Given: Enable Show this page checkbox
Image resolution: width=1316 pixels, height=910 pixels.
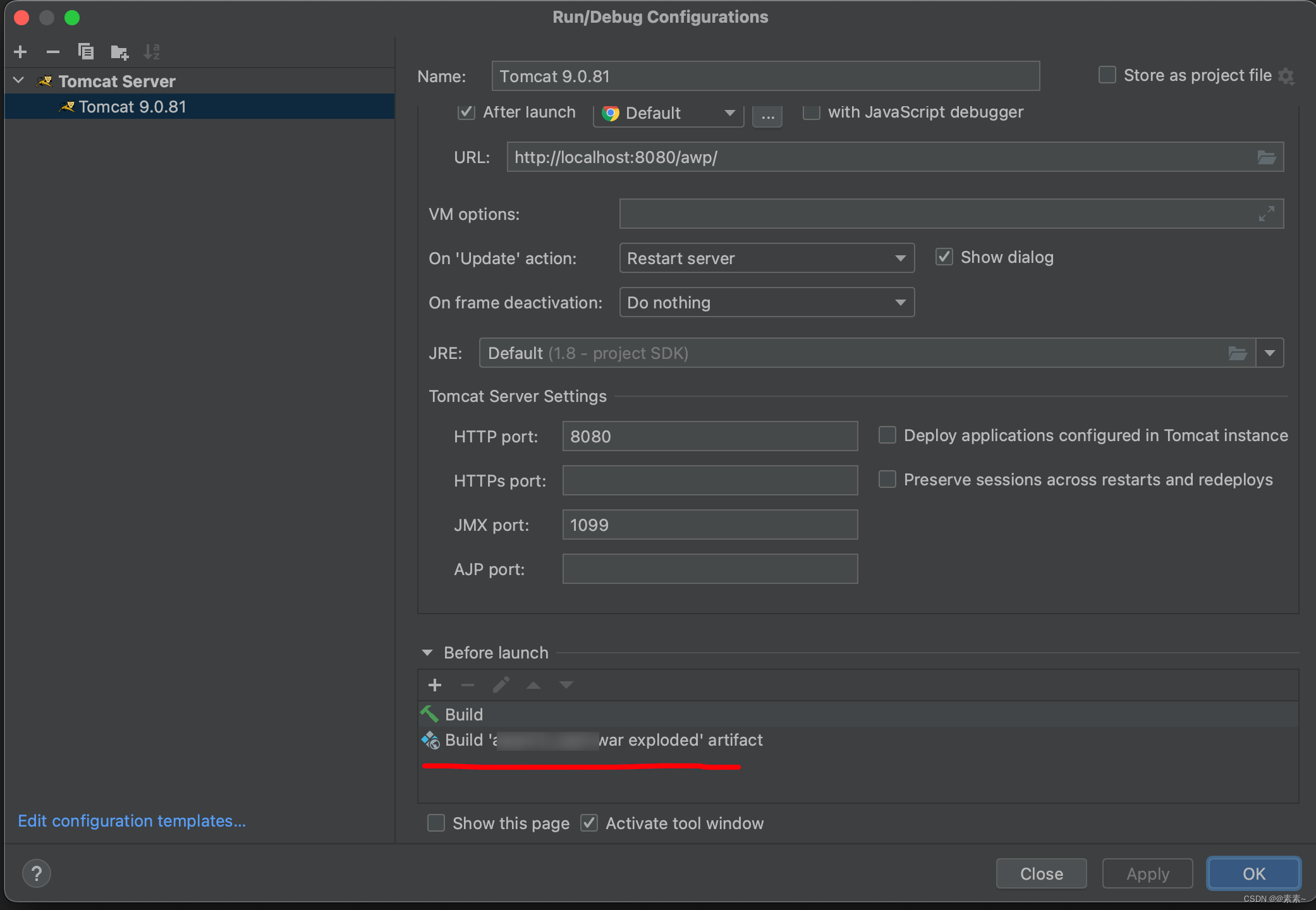Looking at the screenshot, I should (x=436, y=823).
